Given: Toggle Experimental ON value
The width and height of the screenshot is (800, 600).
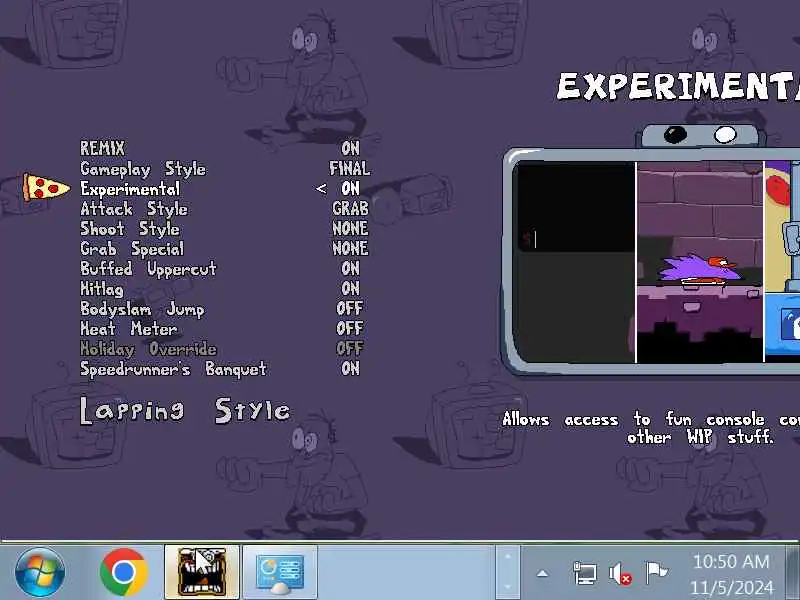Looking at the screenshot, I should tap(350, 189).
